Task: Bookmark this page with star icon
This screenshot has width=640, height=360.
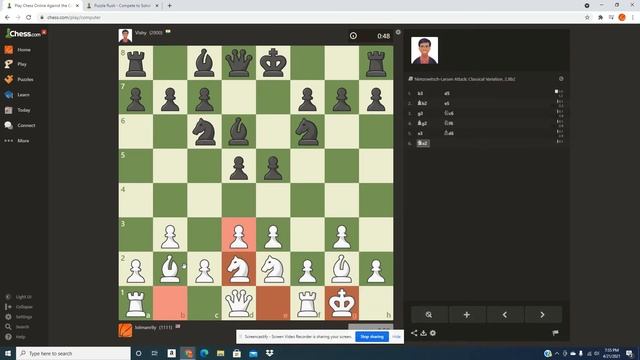Action: 587,18
